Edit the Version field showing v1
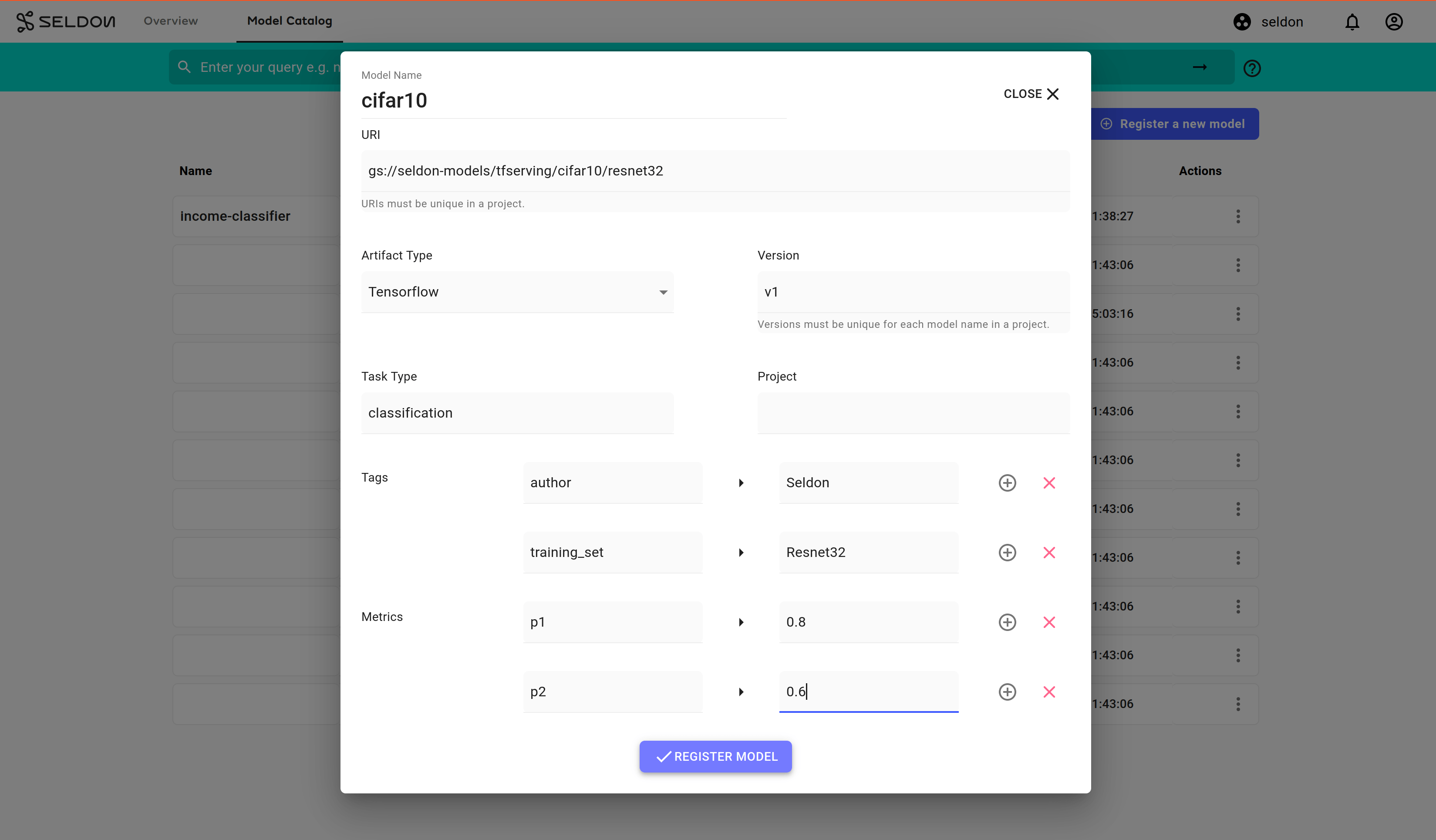Viewport: 1436px width, 840px height. [913, 292]
